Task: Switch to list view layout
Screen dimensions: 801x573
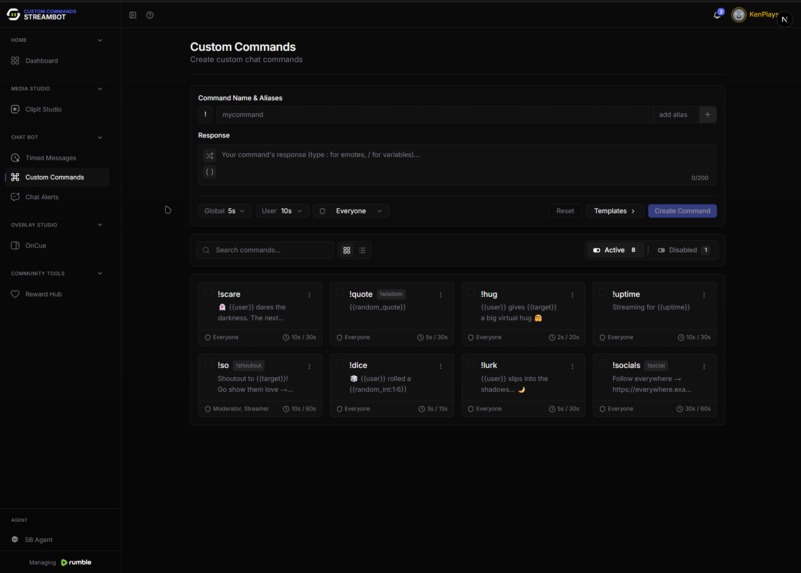Action: coord(362,250)
